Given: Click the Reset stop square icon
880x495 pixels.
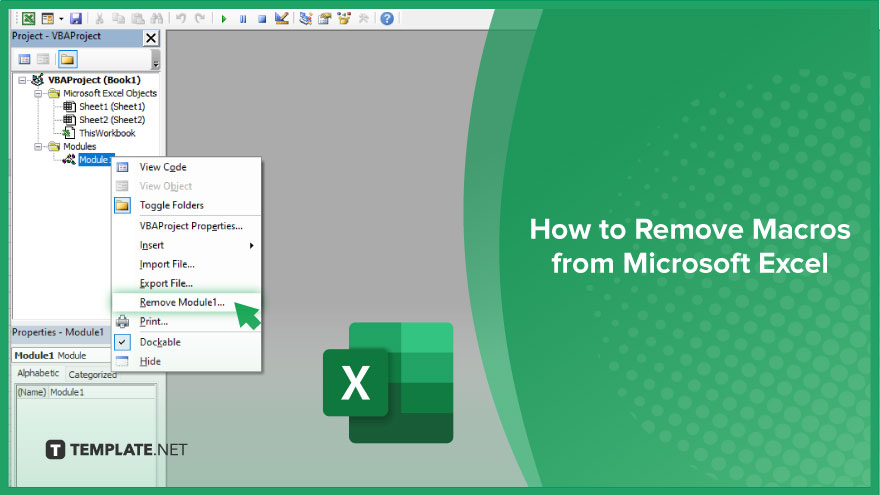Looking at the screenshot, I should coord(262,19).
